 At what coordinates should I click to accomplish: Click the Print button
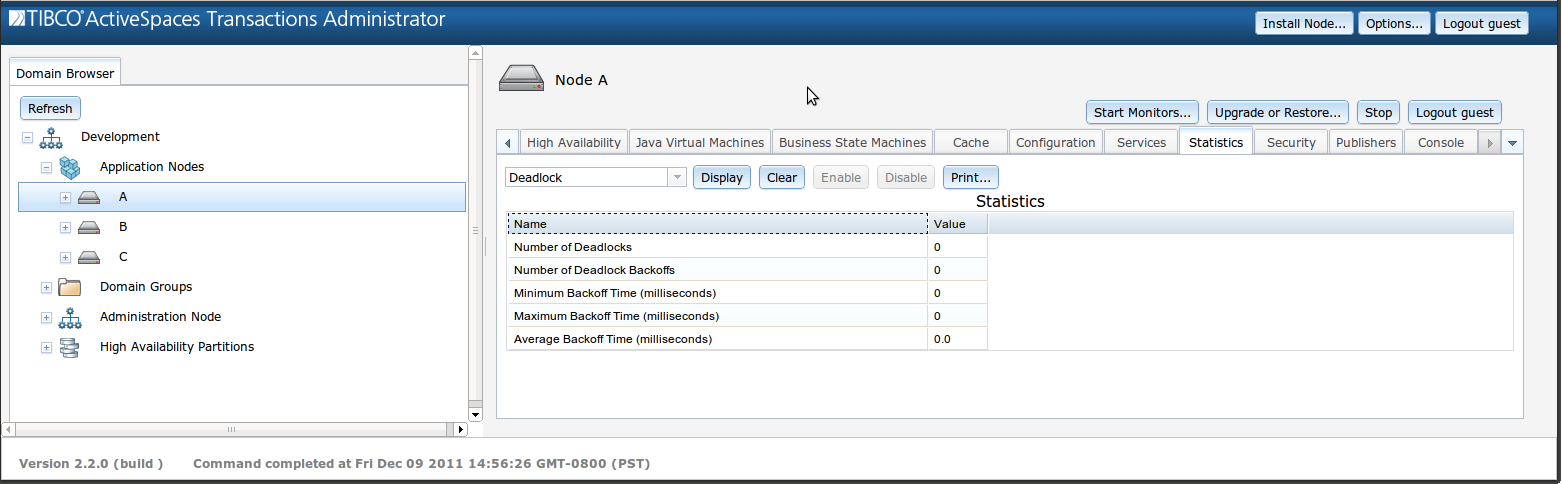coord(971,177)
